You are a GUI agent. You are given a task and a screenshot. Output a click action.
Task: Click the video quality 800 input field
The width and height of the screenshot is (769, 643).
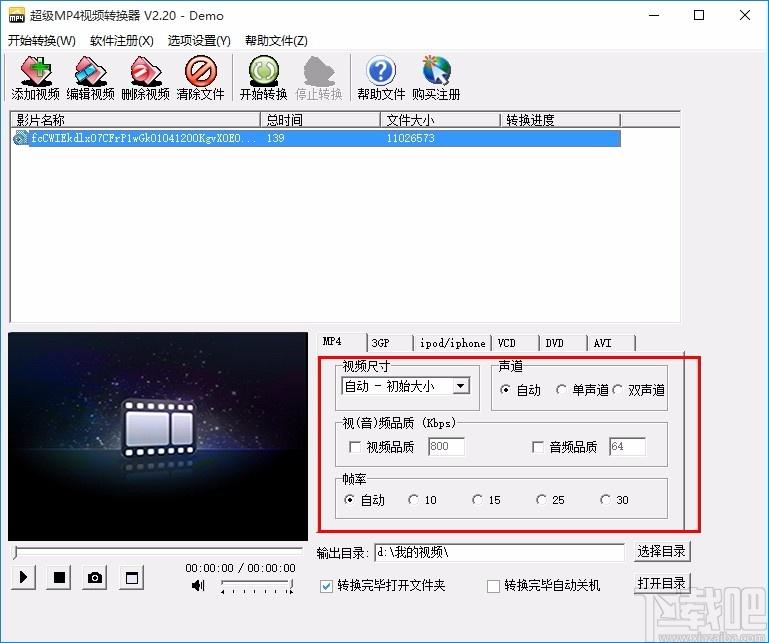pos(446,446)
